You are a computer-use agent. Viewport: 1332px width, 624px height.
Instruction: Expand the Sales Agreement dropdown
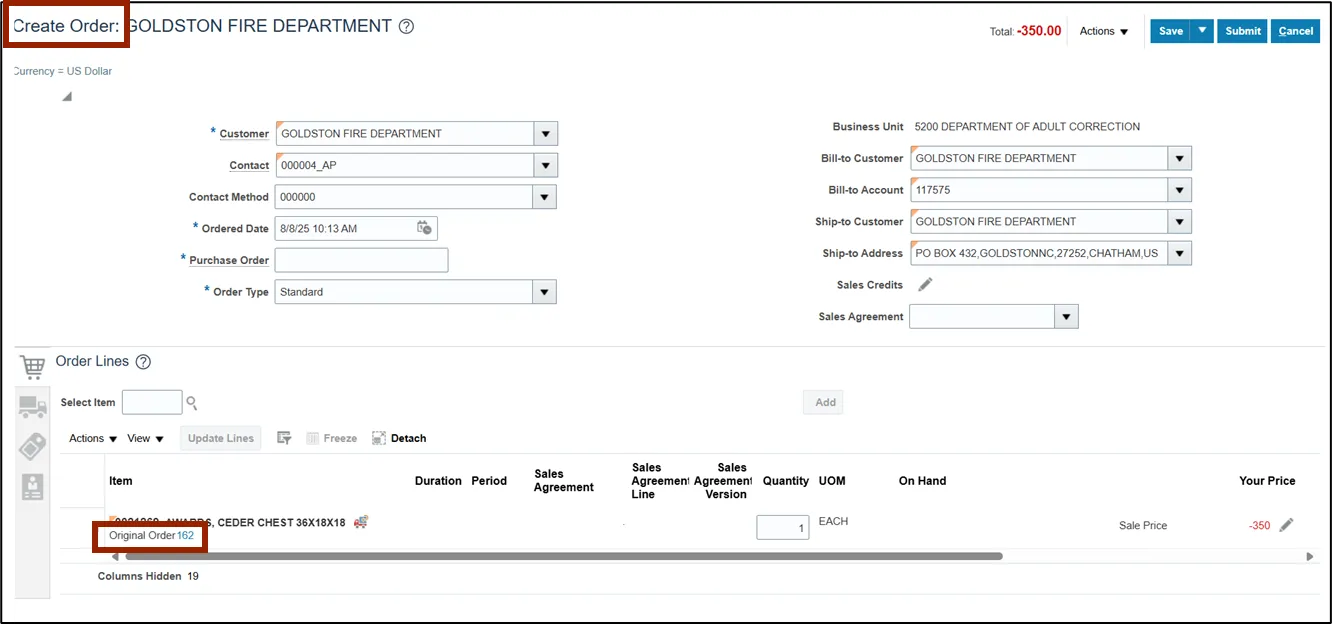pos(1067,317)
